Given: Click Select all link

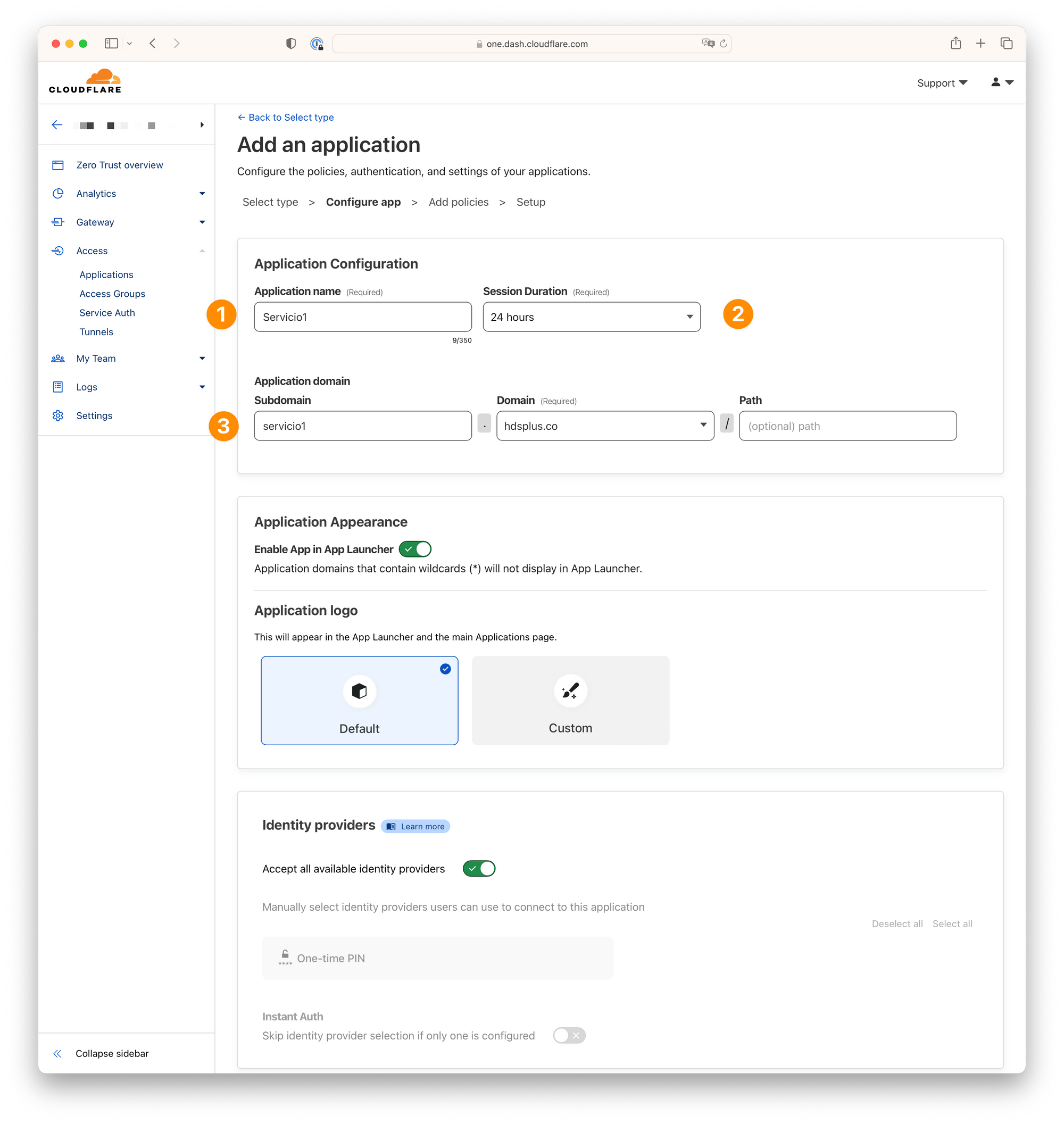Looking at the screenshot, I should 952,924.
